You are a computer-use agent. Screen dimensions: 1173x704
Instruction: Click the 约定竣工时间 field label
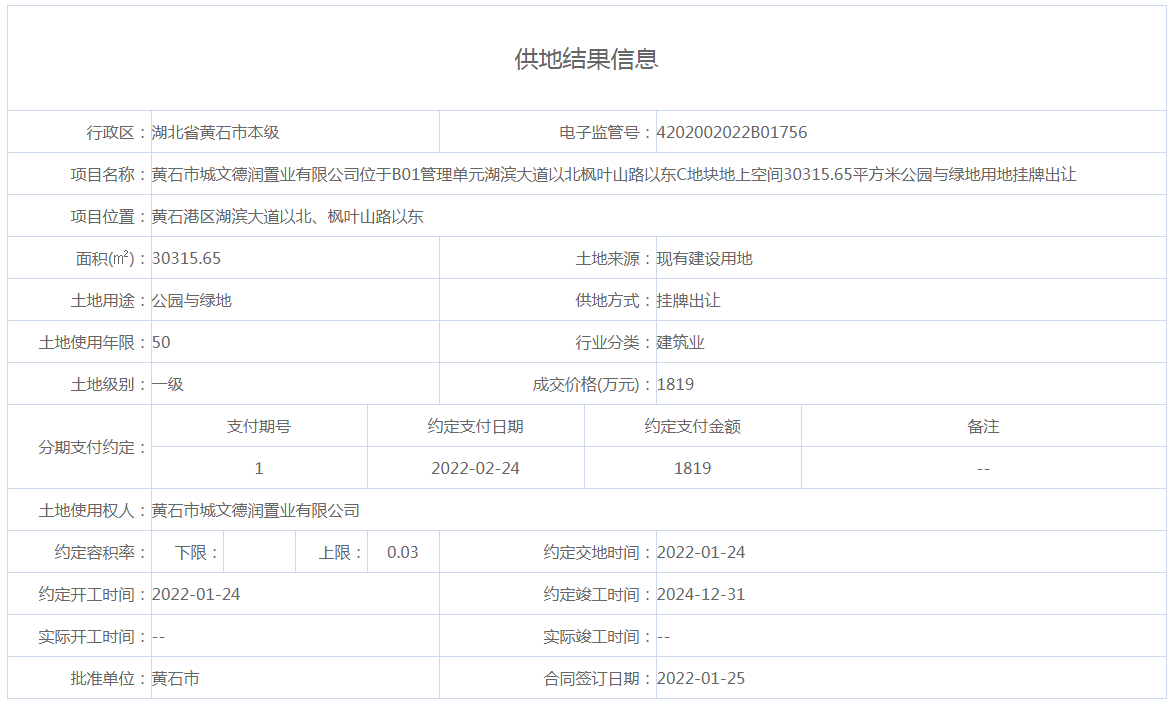point(598,594)
